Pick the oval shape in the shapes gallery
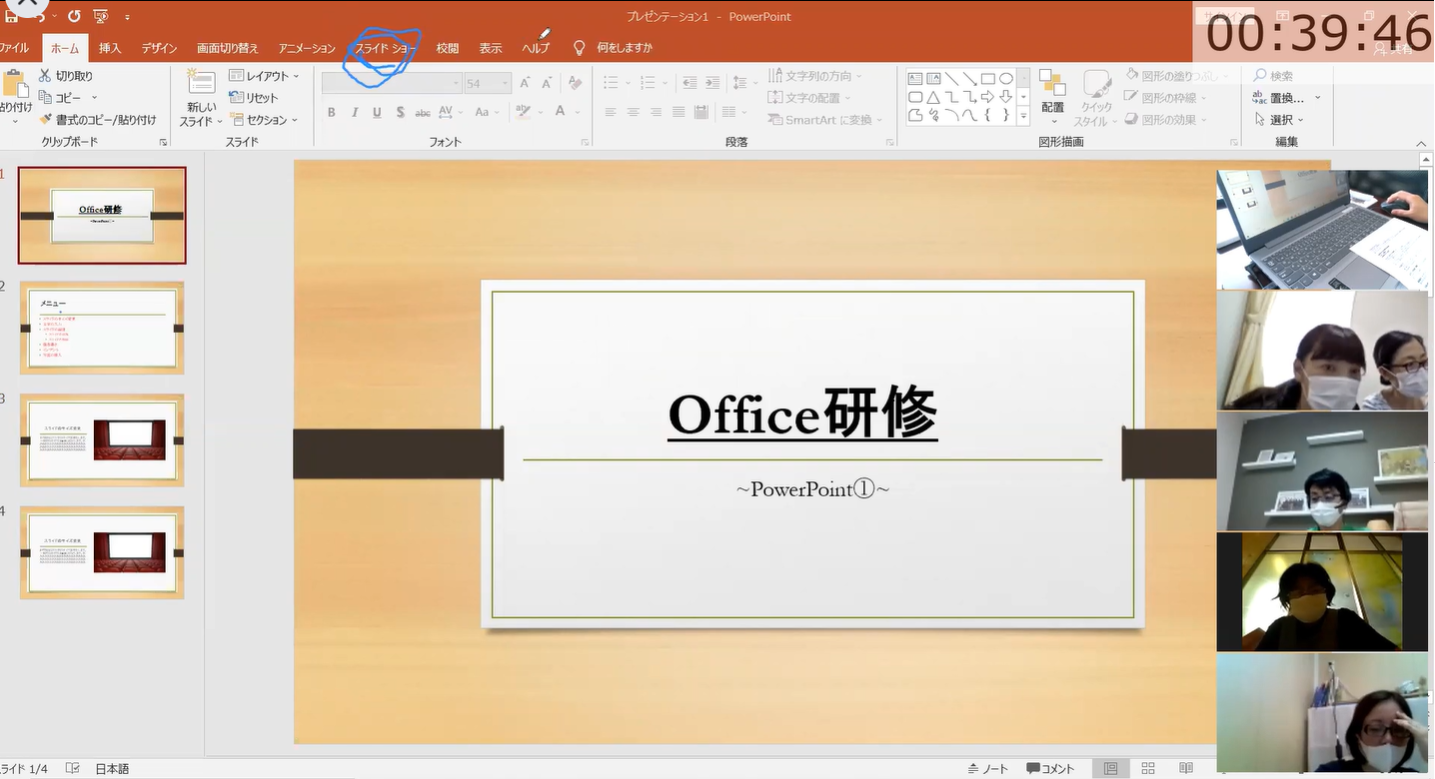 pos(1006,78)
